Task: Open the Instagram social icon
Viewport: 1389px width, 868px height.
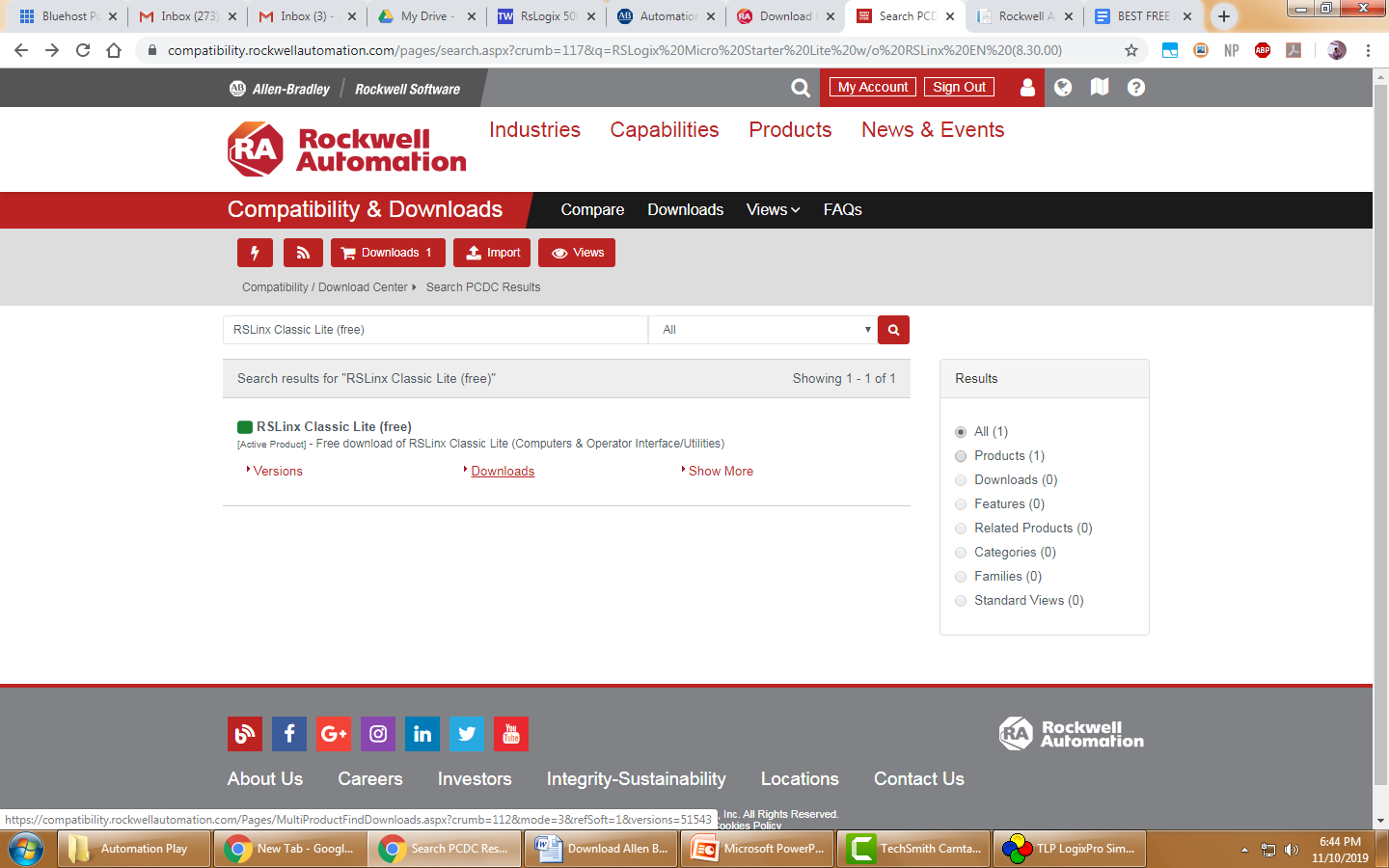Action: 378,734
